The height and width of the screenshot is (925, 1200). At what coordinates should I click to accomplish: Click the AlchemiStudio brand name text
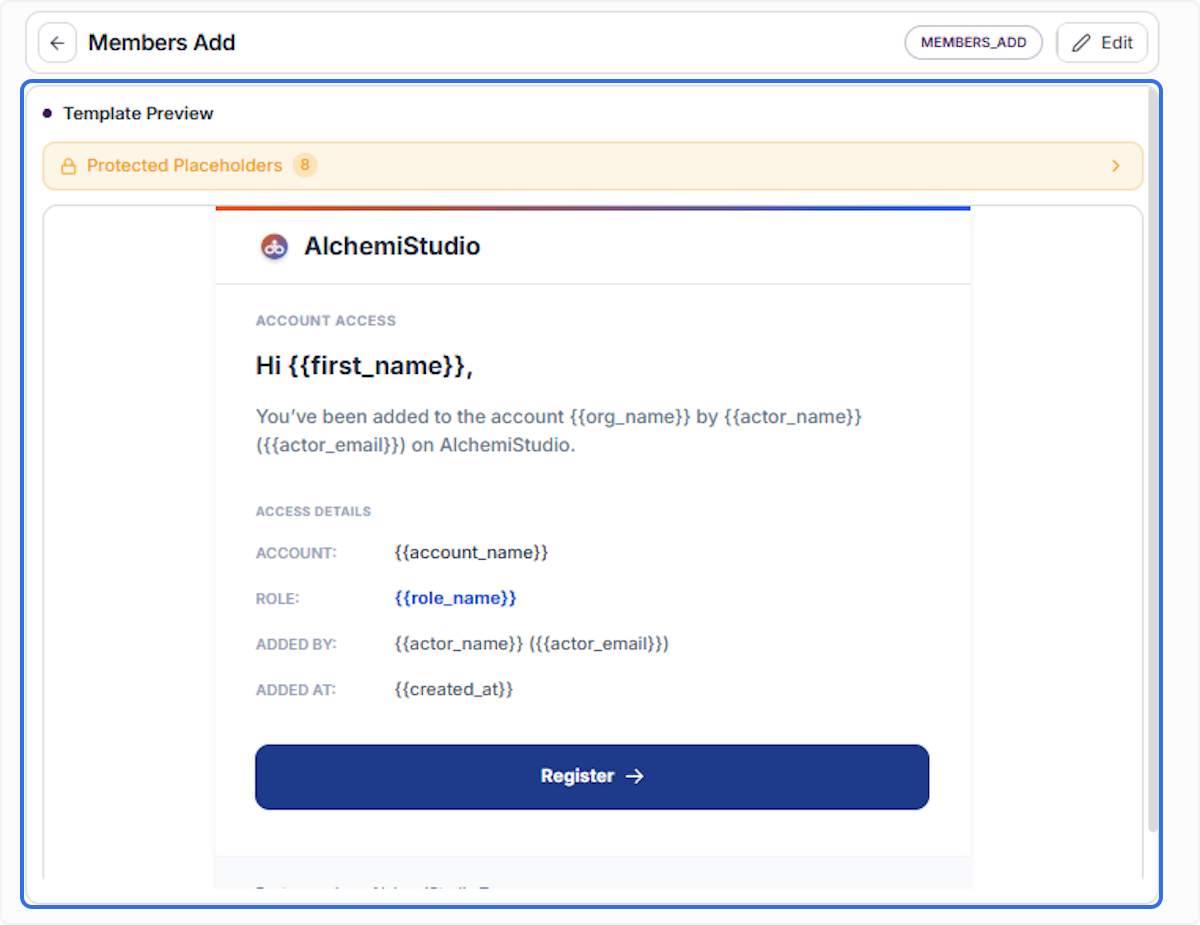point(392,246)
